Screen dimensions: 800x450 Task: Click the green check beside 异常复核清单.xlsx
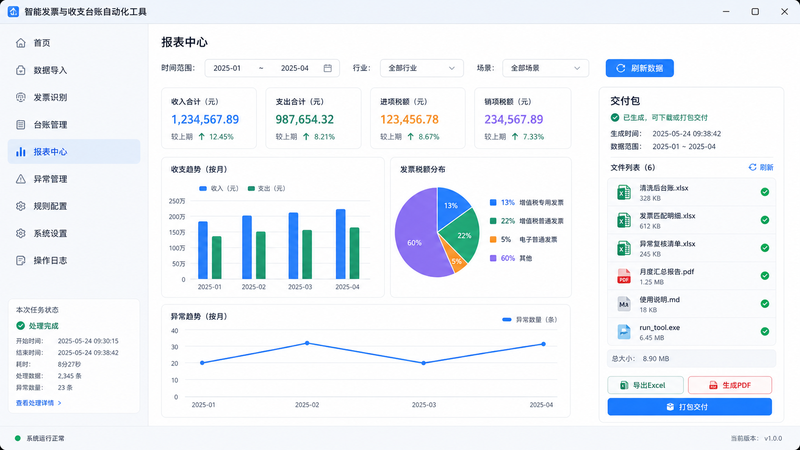(x=765, y=248)
